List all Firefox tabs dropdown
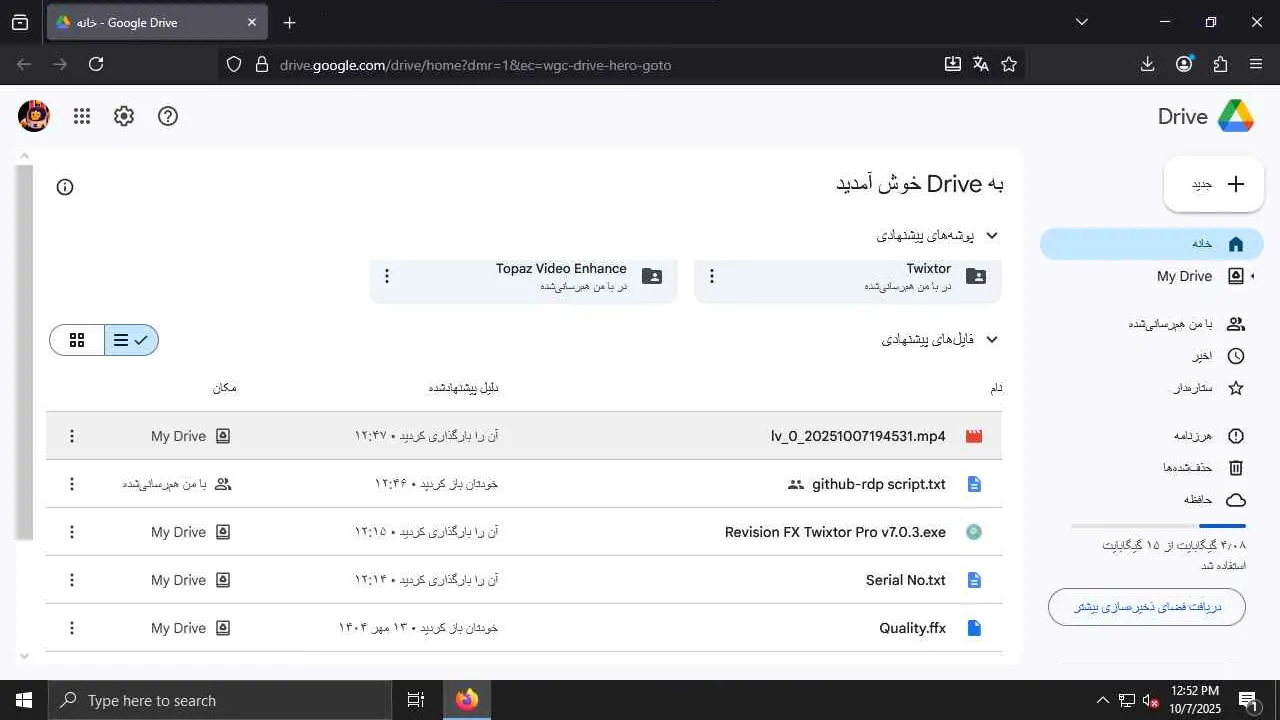Image resolution: width=1280 pixels, height=720 pixels. coord(1081,22)
